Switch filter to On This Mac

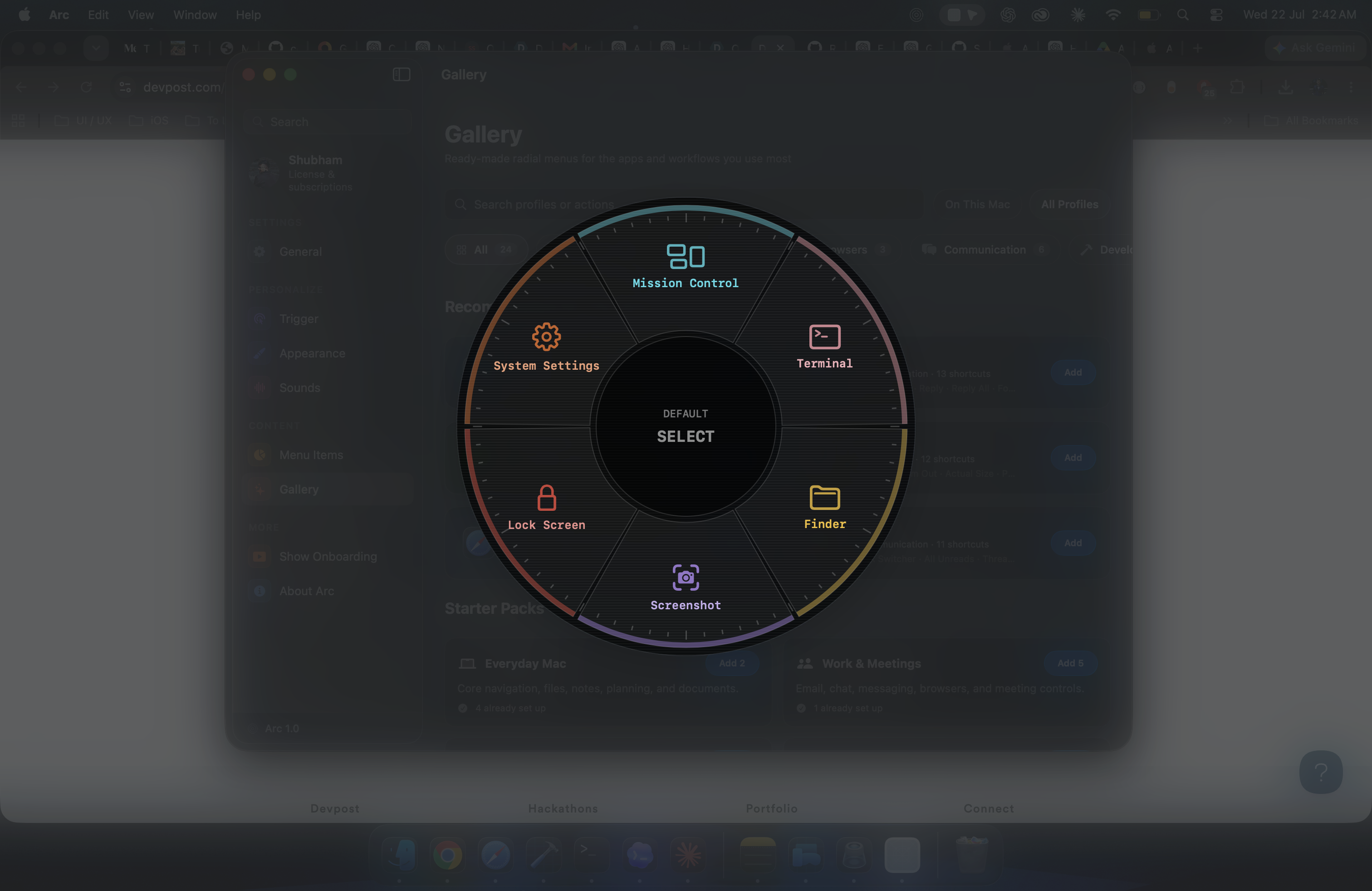click(x=977, y=205)
